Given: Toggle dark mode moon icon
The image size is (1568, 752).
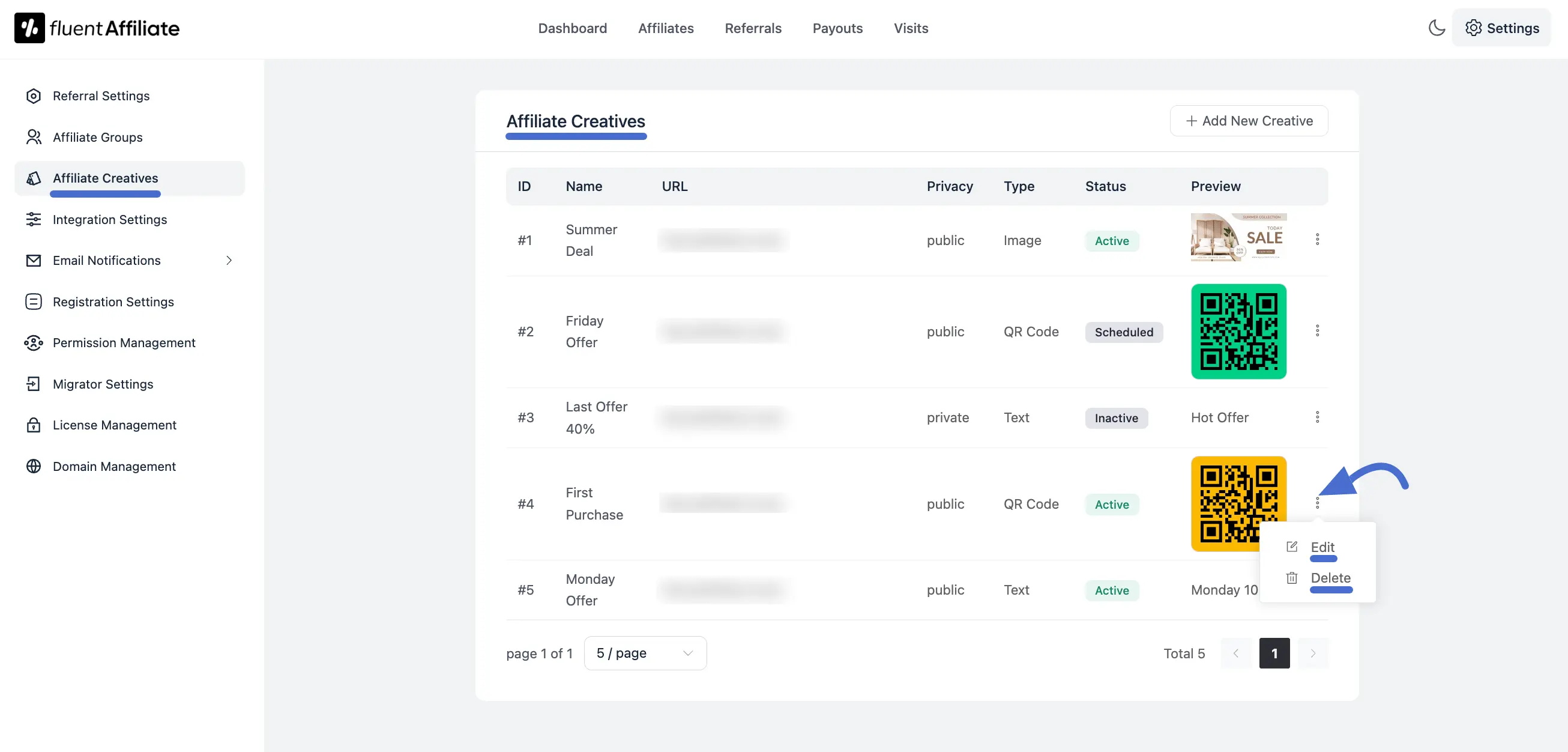Looking at the screenshot, I should (1436, 28).
